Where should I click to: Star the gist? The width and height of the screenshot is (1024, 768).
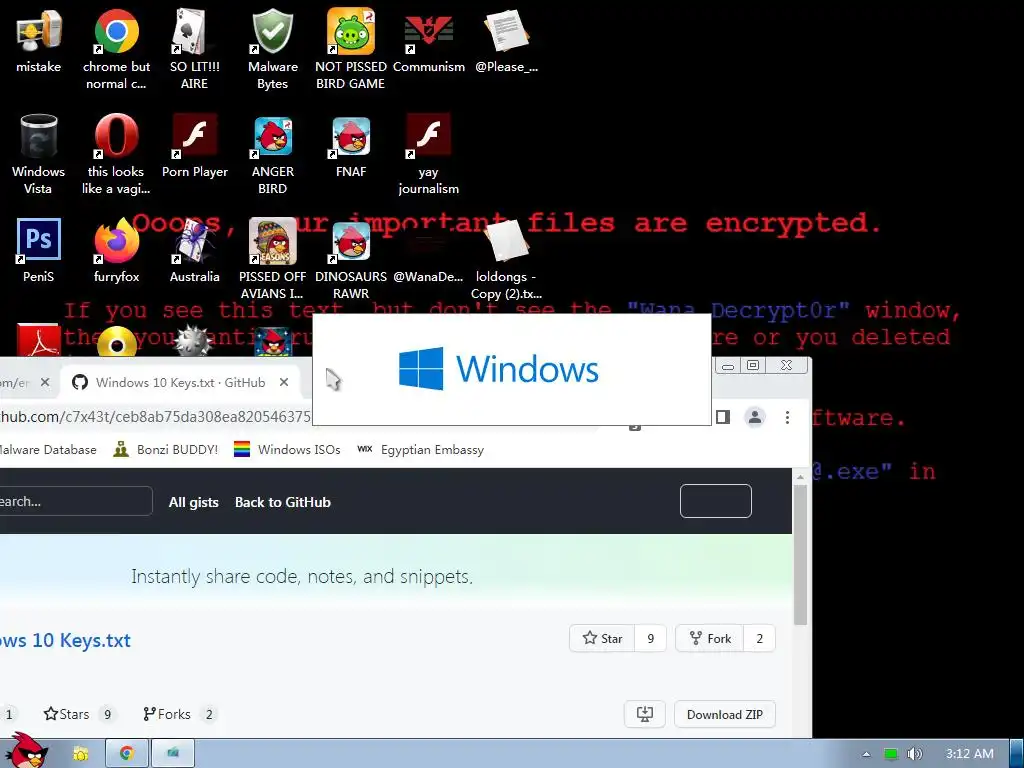pyautogui.click(x=602, y=638)
